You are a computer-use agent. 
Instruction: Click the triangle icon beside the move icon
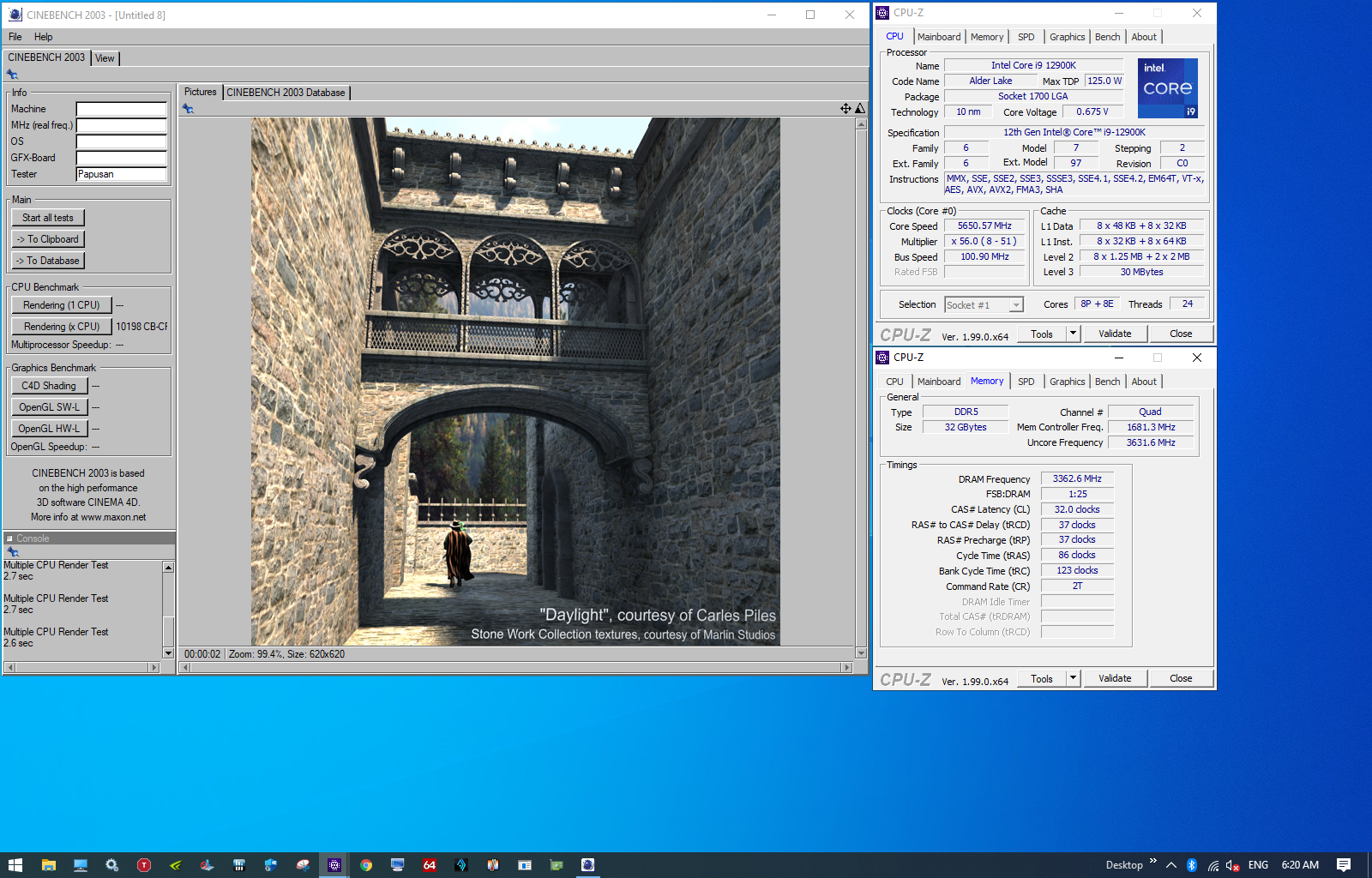point(860,108)
